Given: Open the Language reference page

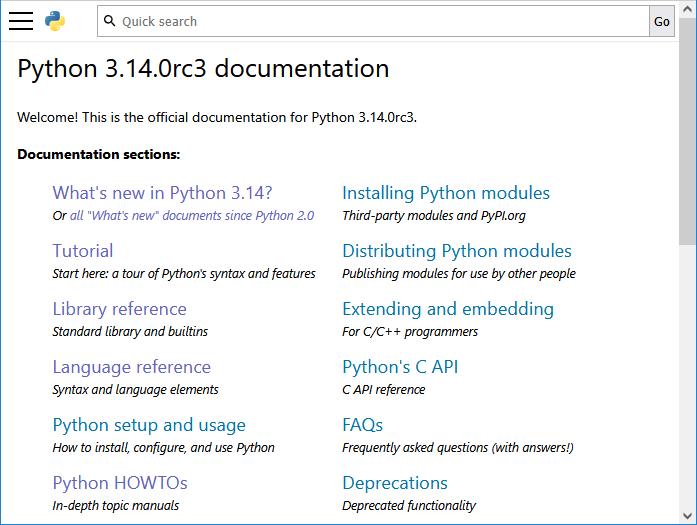Looking at the screenshot, I should pyautogui.click(x=131, y=367).
